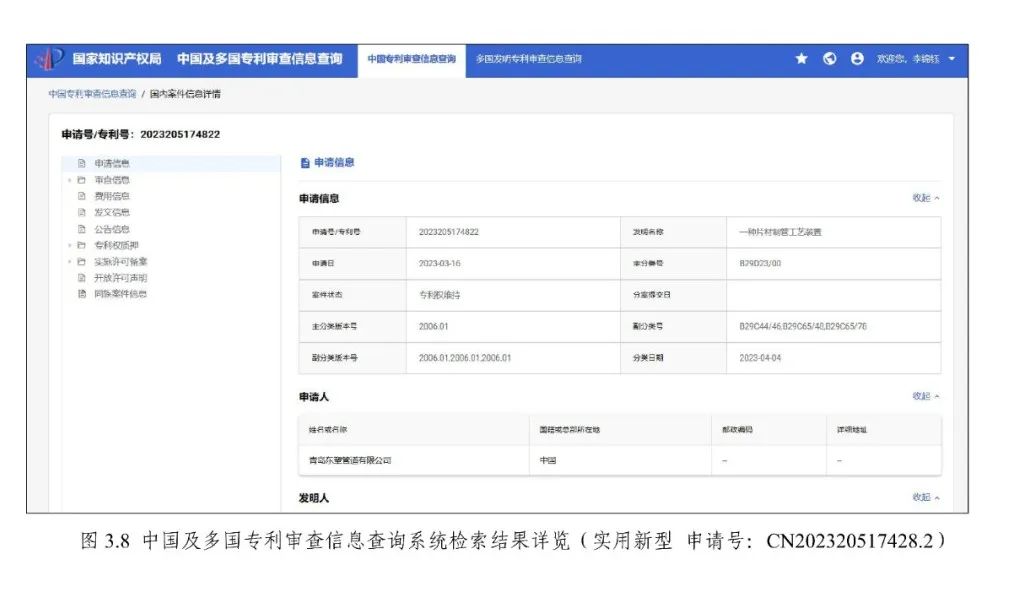
Task: Open the user account avatar icon
Action: (857, 59)
